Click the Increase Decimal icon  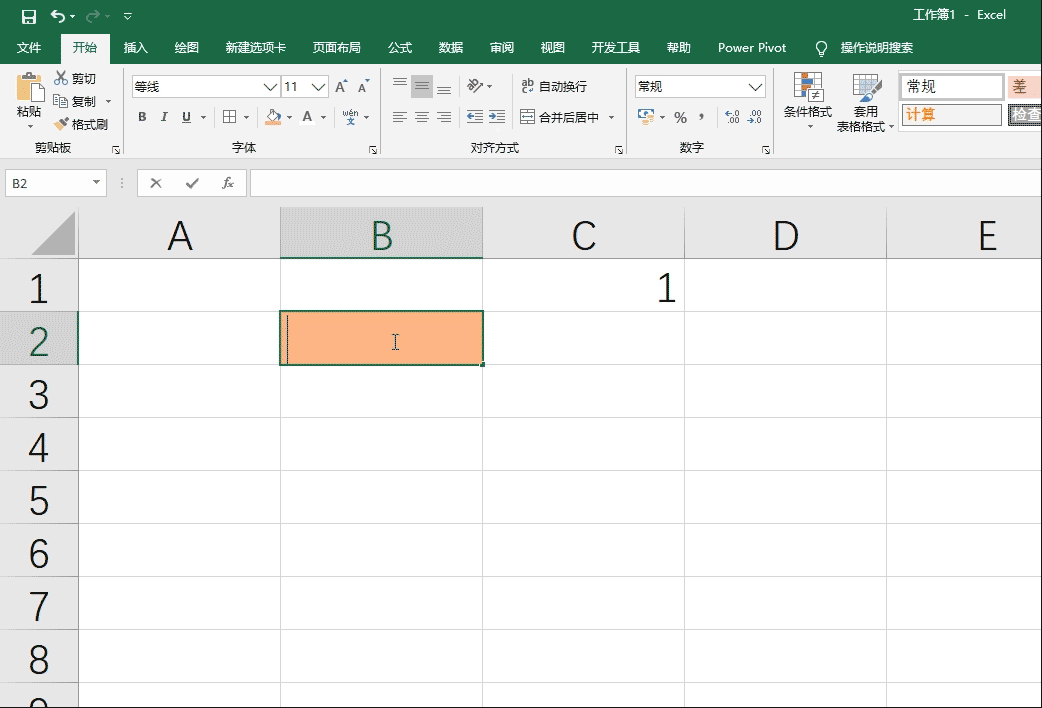click(732, 117)
